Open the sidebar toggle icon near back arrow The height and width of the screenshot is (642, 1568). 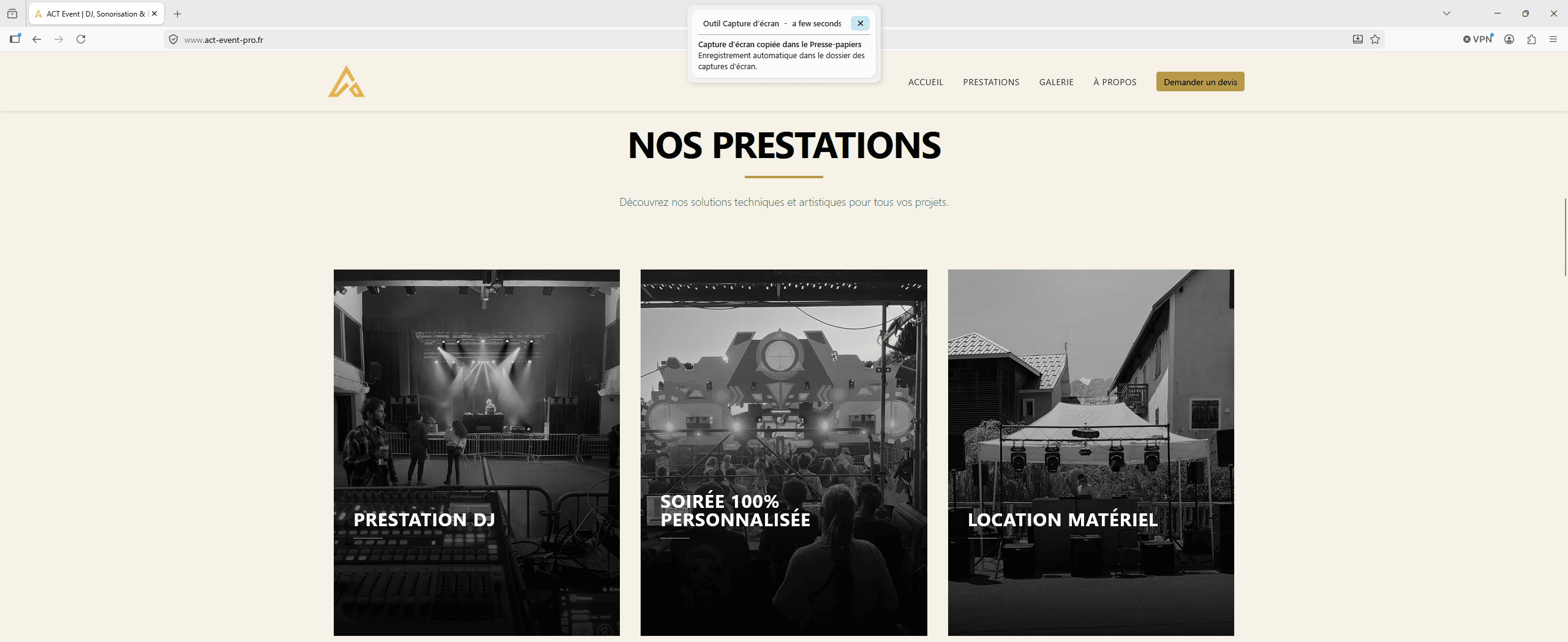[x=15, y=39]
